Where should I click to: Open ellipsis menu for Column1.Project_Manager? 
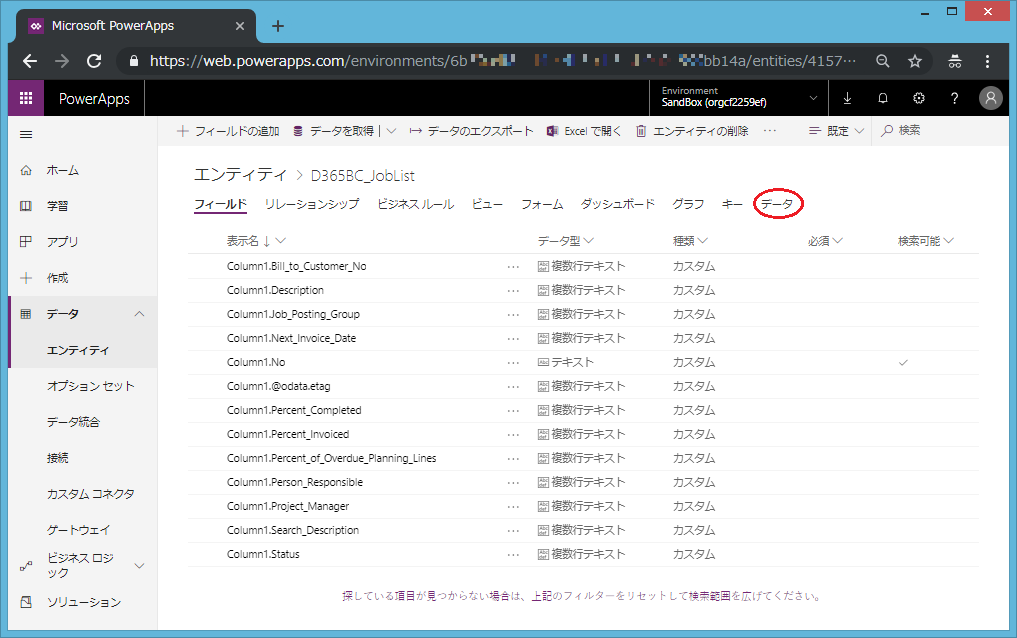click(514, 506)
